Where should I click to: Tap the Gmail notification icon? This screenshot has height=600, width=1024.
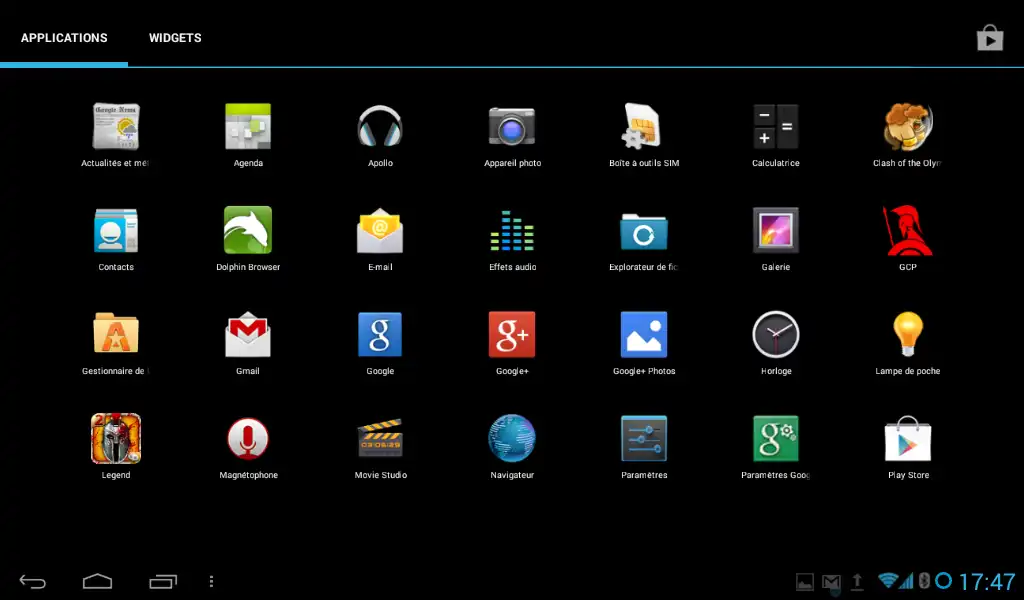[831, 581]
